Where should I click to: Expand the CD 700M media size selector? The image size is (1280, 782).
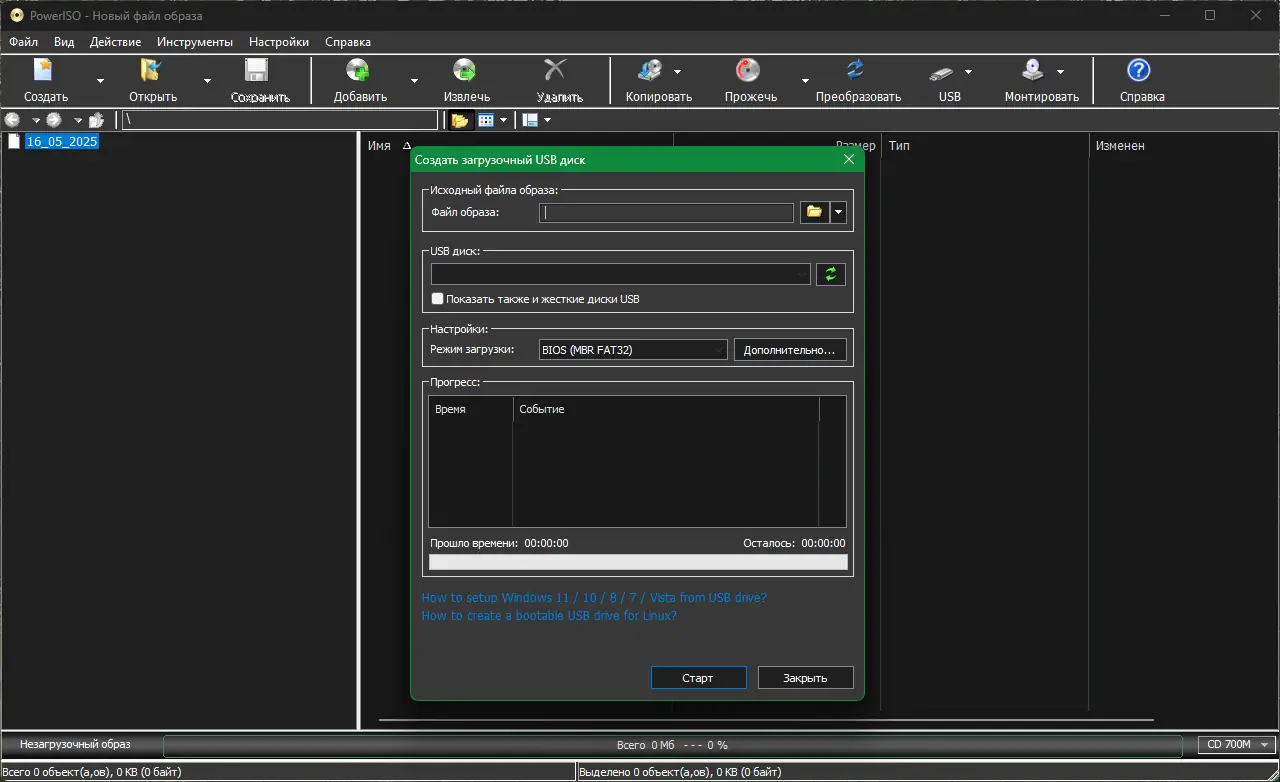pyautogui.click(x=1237, y=745)
